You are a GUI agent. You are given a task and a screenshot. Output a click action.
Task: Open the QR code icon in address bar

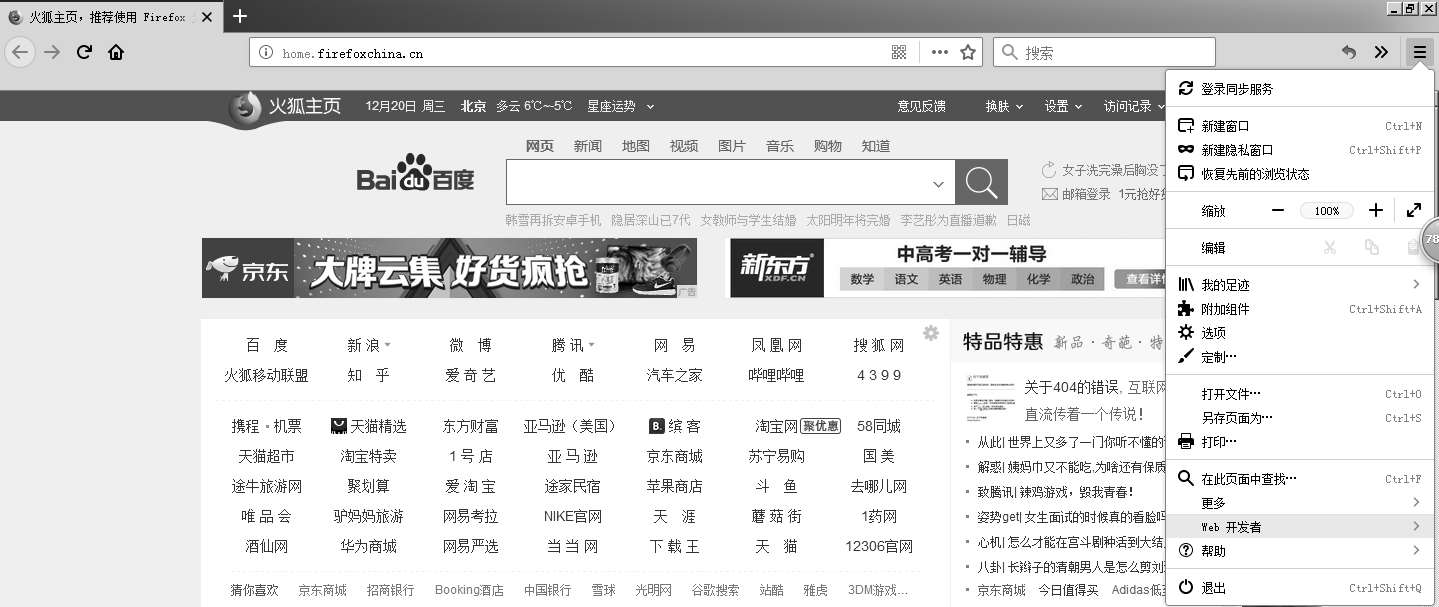coord(899,52)
